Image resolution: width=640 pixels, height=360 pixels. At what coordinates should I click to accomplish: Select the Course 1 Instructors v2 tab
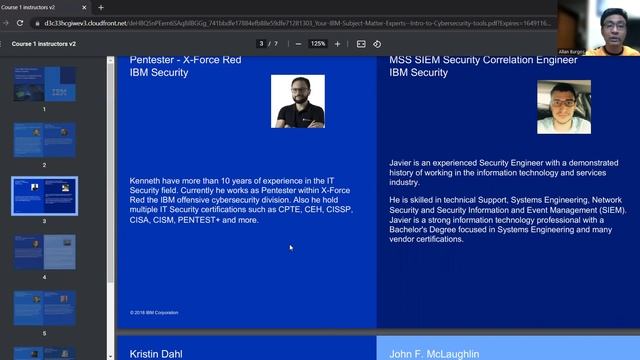point(44,7)
